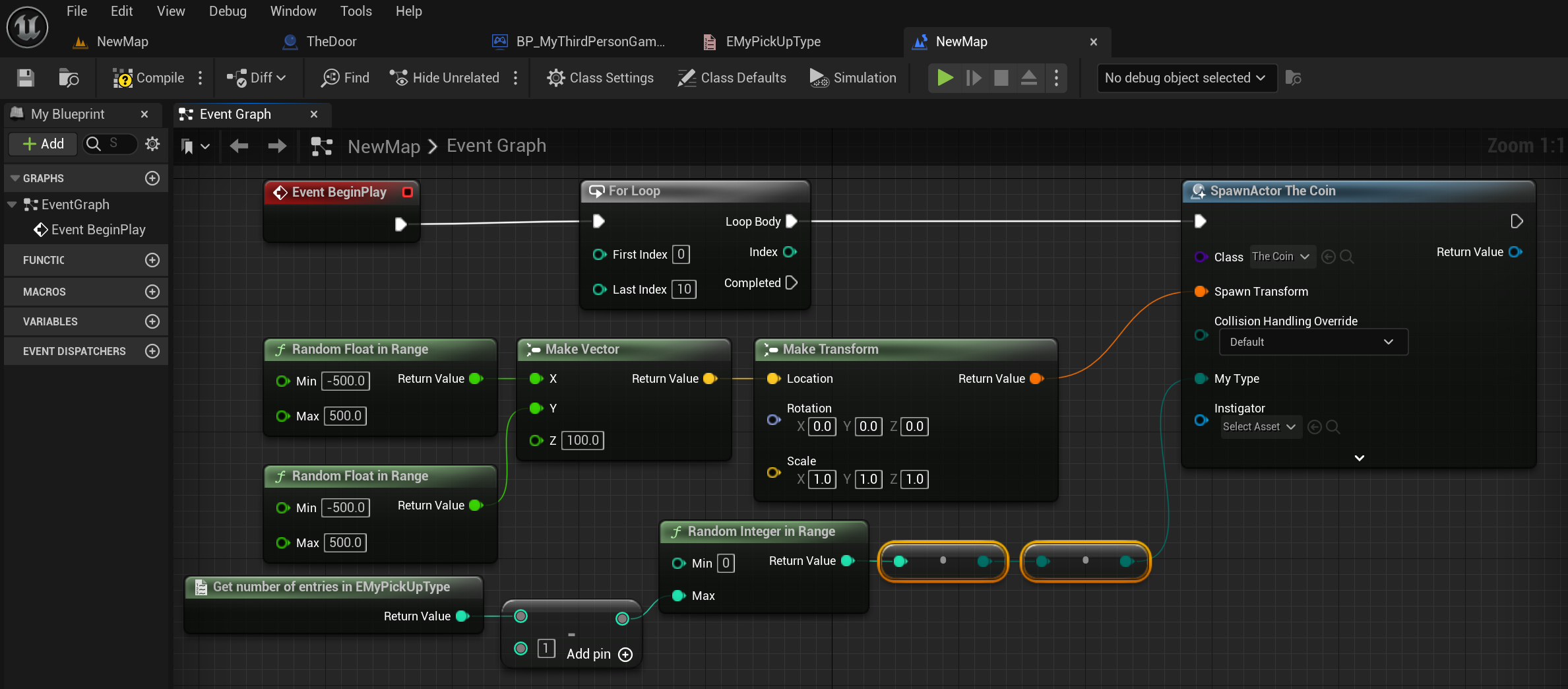Save the current blueprint asset
This screenshot has height=689, width=1568.
tap(26, 78)
